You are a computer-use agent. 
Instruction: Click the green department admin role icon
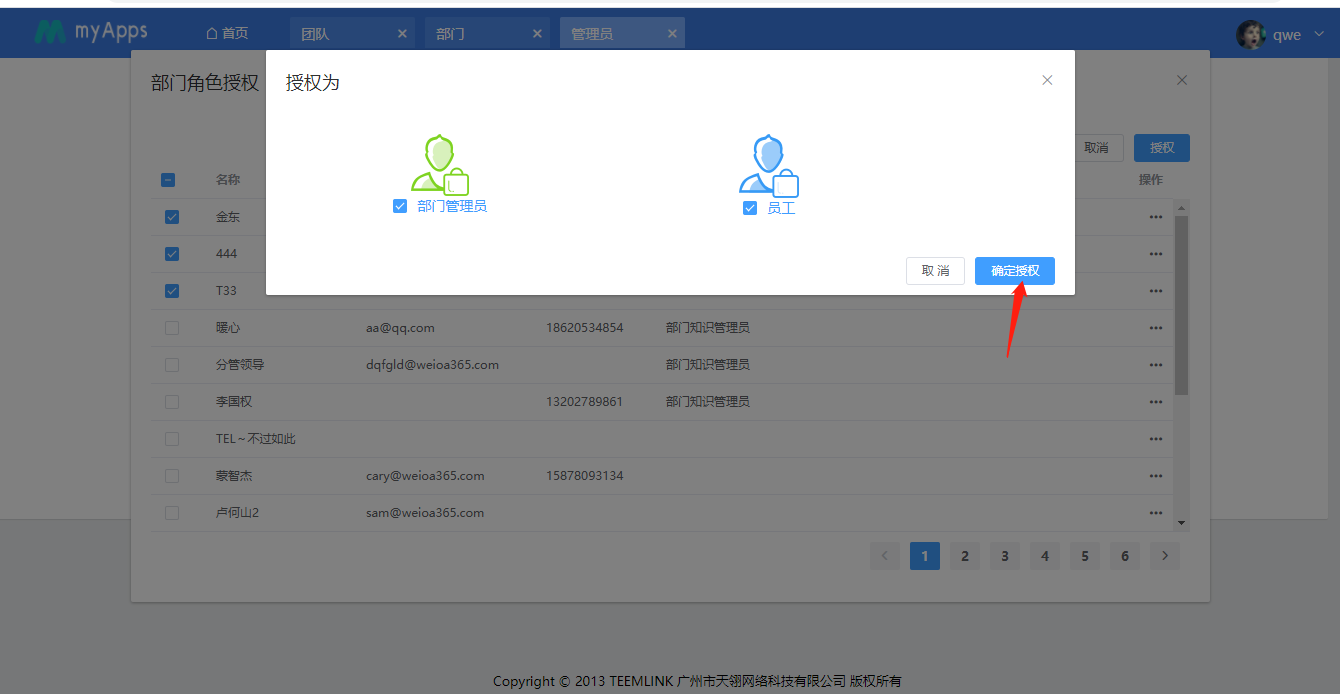tap(439, 164)
